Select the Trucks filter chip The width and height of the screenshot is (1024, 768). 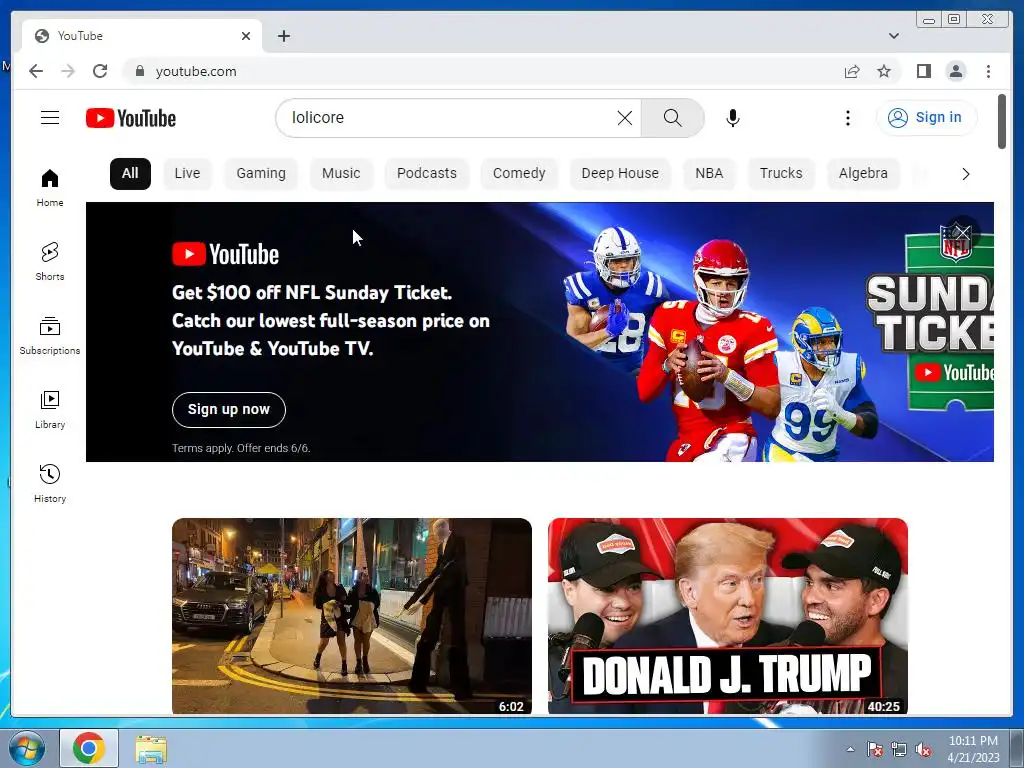pyautogui.click(x=781, y=174)
